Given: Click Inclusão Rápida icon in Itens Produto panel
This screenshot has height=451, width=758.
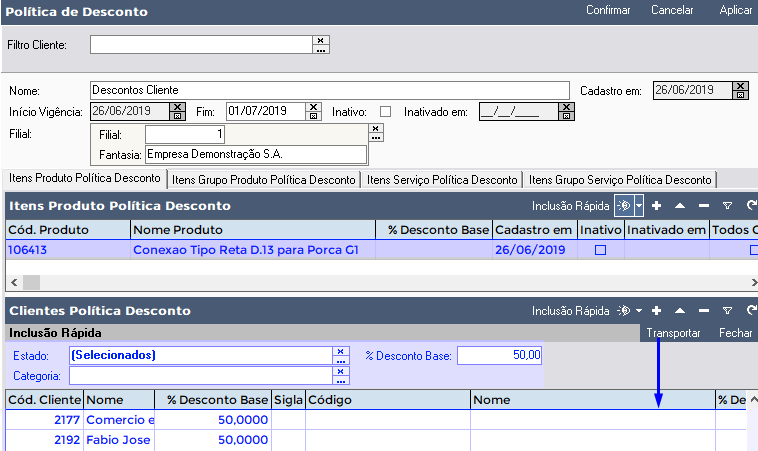Looking at the screenshot, I should (x=624, y=206).
